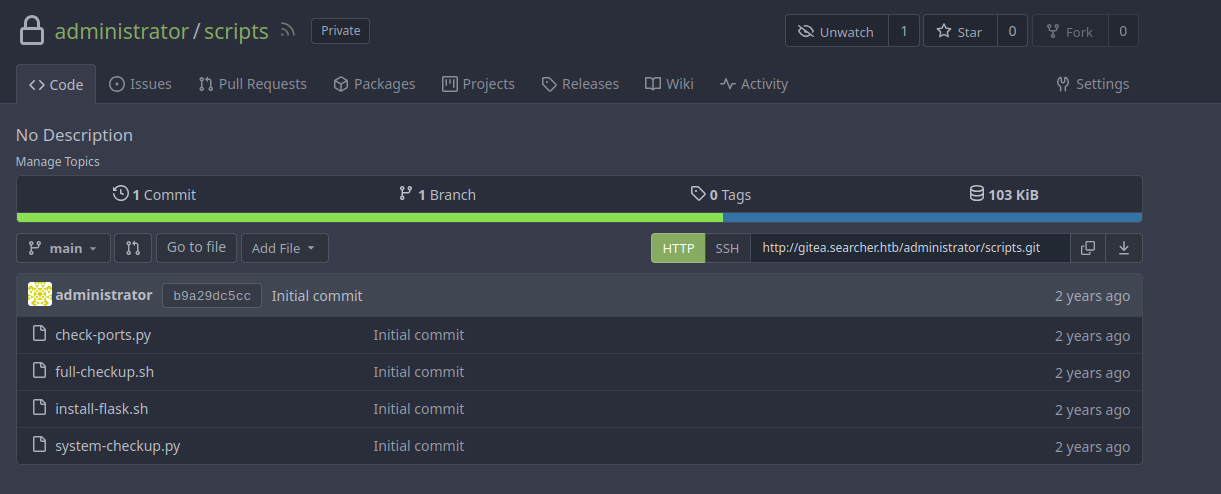Switch to the Pull Requests tab
1221x494 pixels.
pyautogui.click(x=252, y=84)
